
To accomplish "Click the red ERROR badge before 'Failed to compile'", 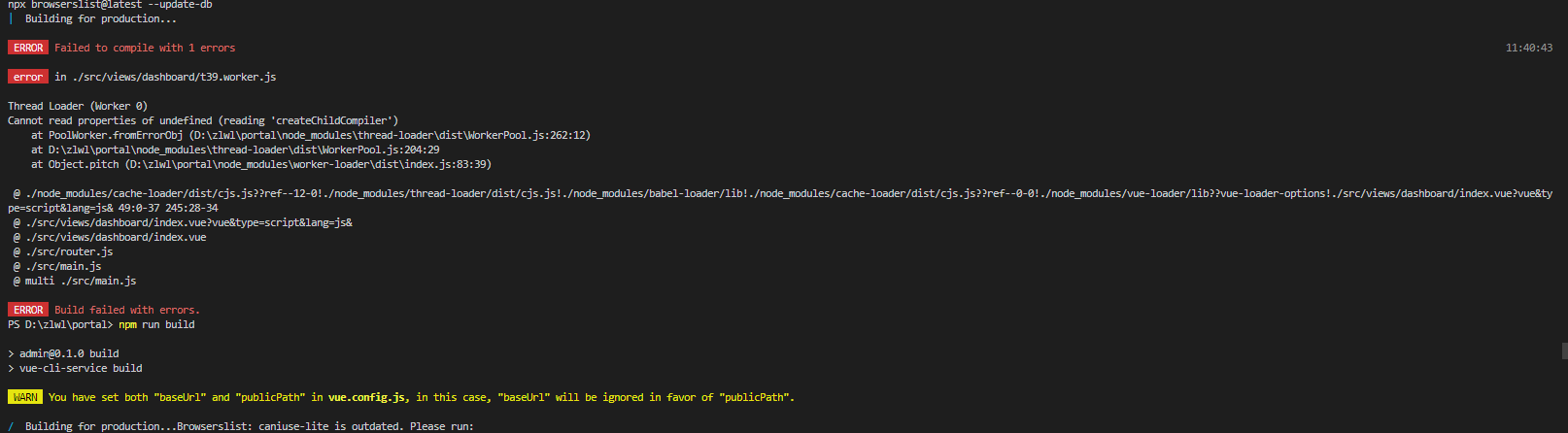I will [28, 48].
